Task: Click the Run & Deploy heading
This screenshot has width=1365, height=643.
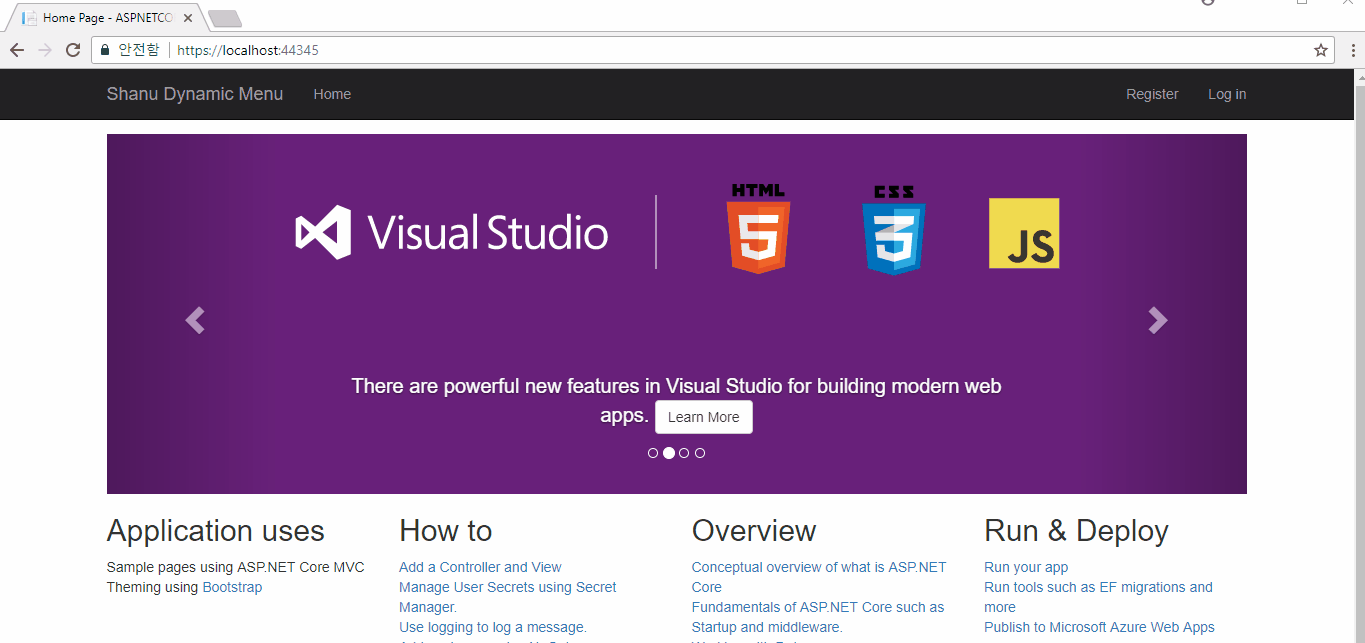Action: tap(1076, 530)
